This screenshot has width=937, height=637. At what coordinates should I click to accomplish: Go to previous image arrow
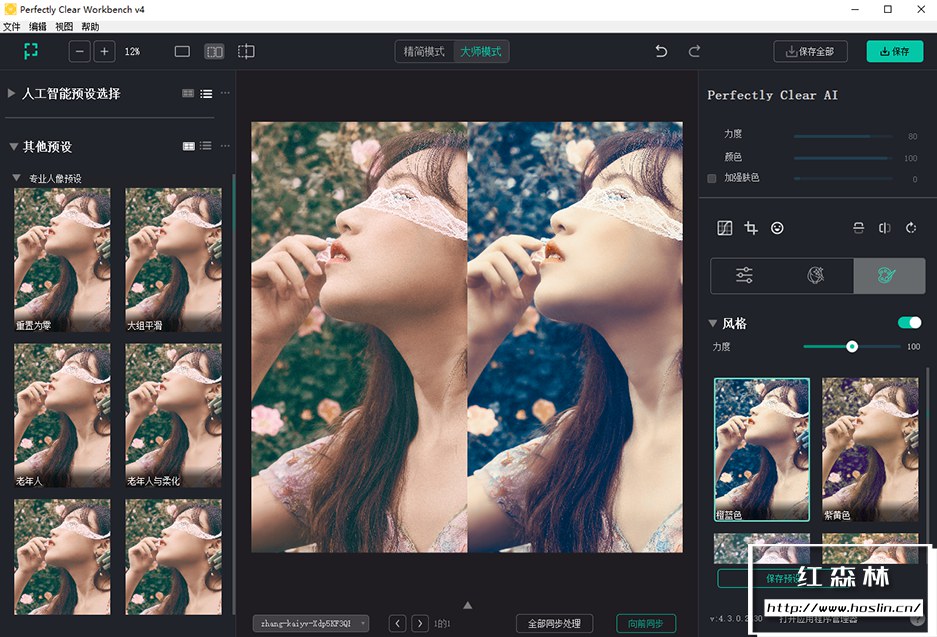pos(397,623)
